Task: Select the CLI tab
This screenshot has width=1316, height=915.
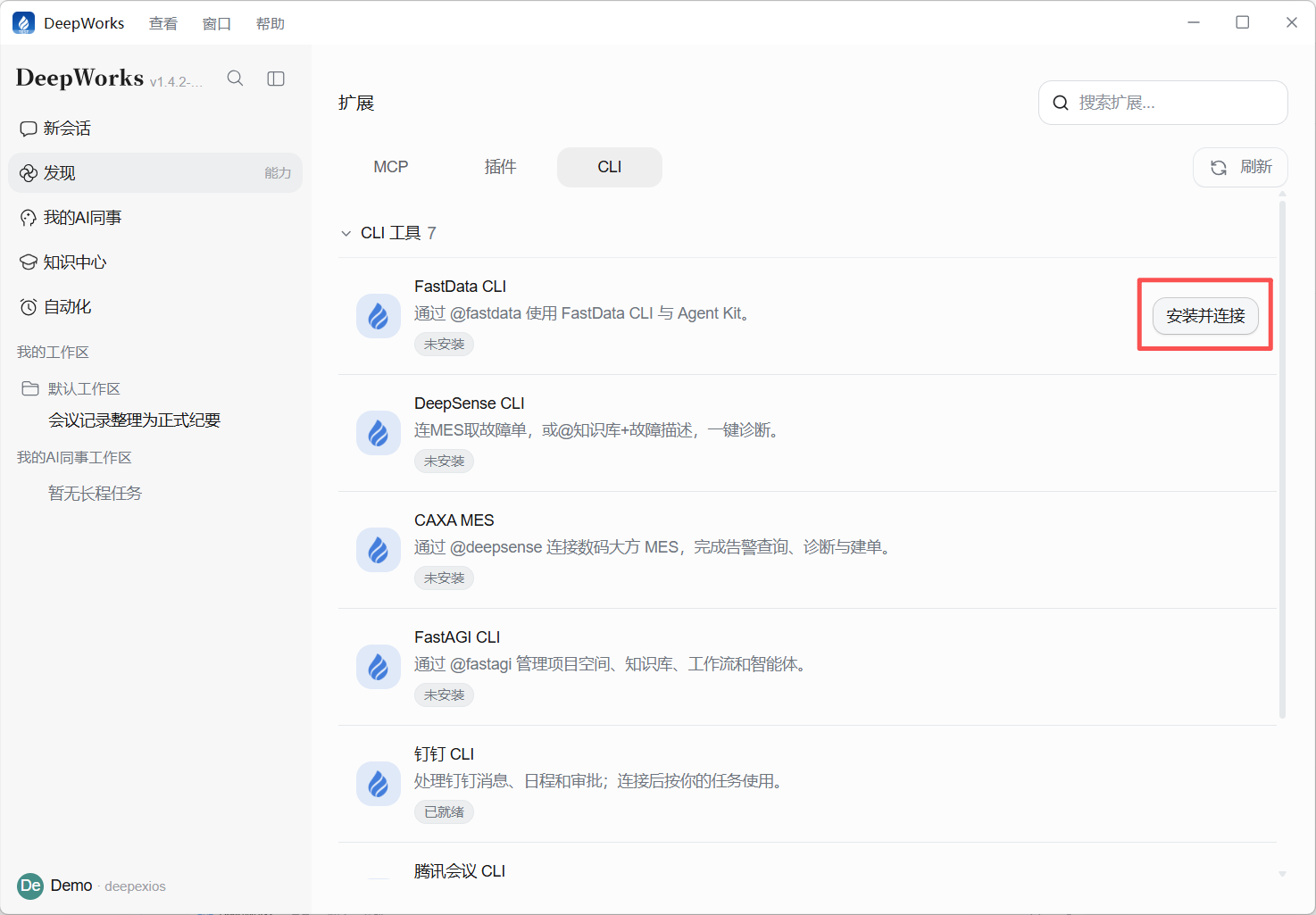Action: (x=610, y=167)
